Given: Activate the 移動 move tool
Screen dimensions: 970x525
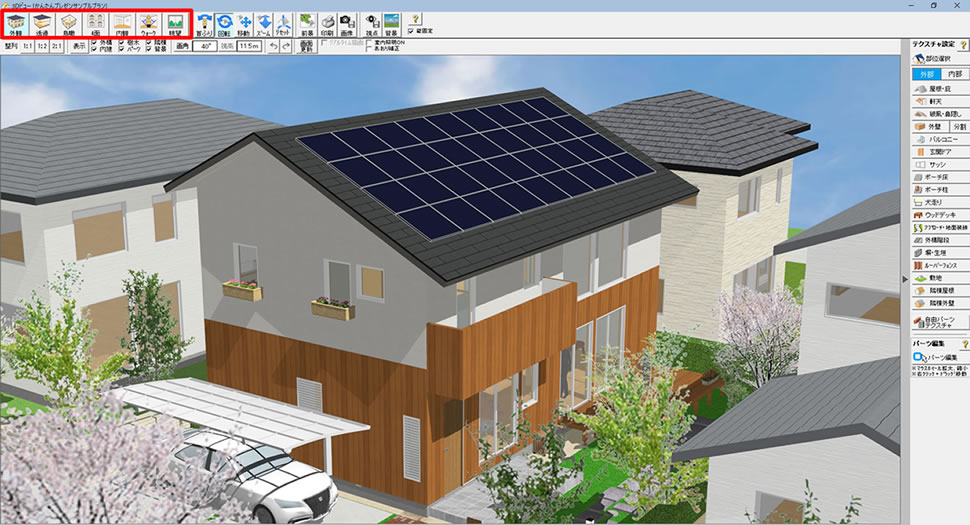Looking at the screenshot, I should (244, 25).
